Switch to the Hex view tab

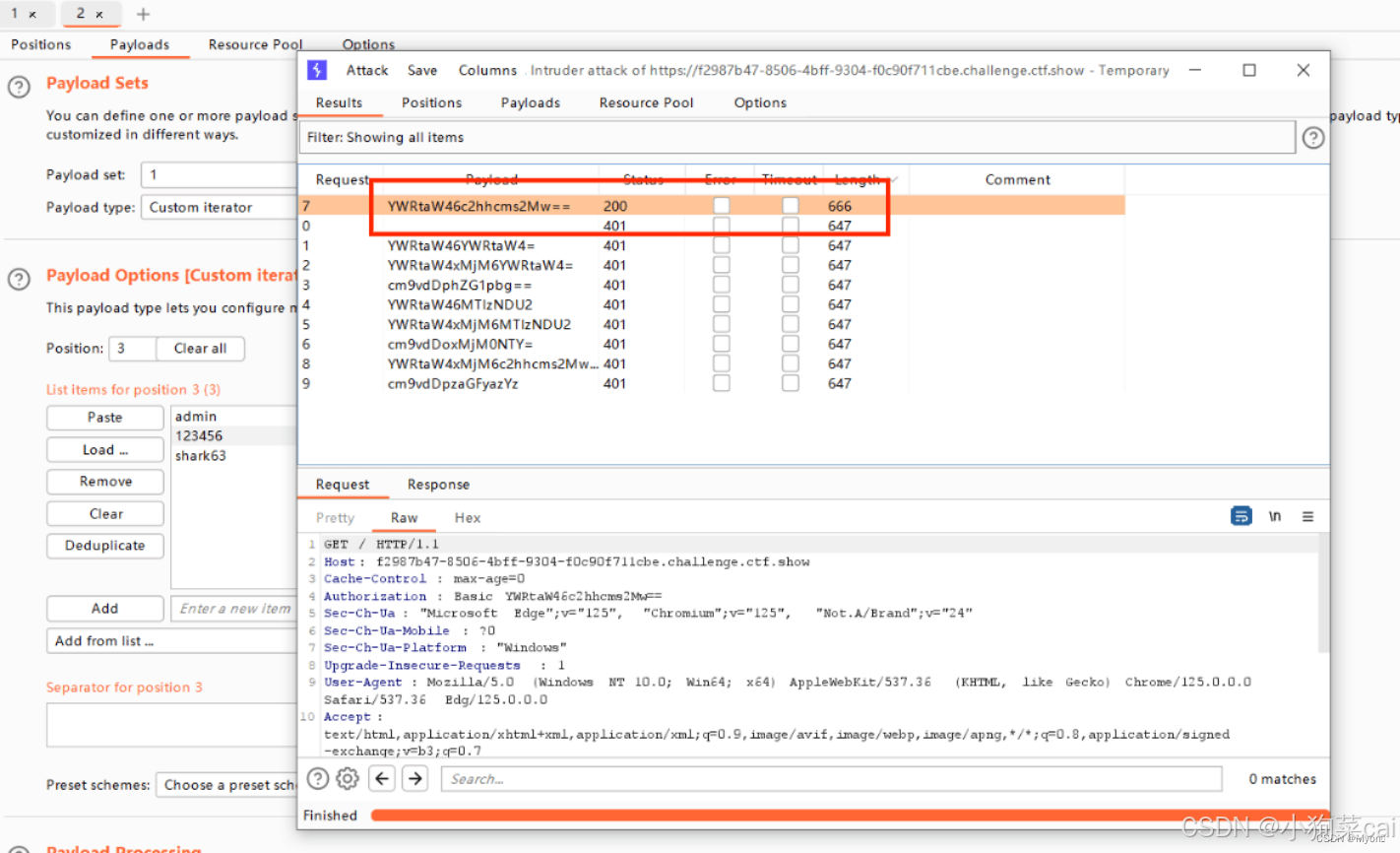(x=468, y=518)
